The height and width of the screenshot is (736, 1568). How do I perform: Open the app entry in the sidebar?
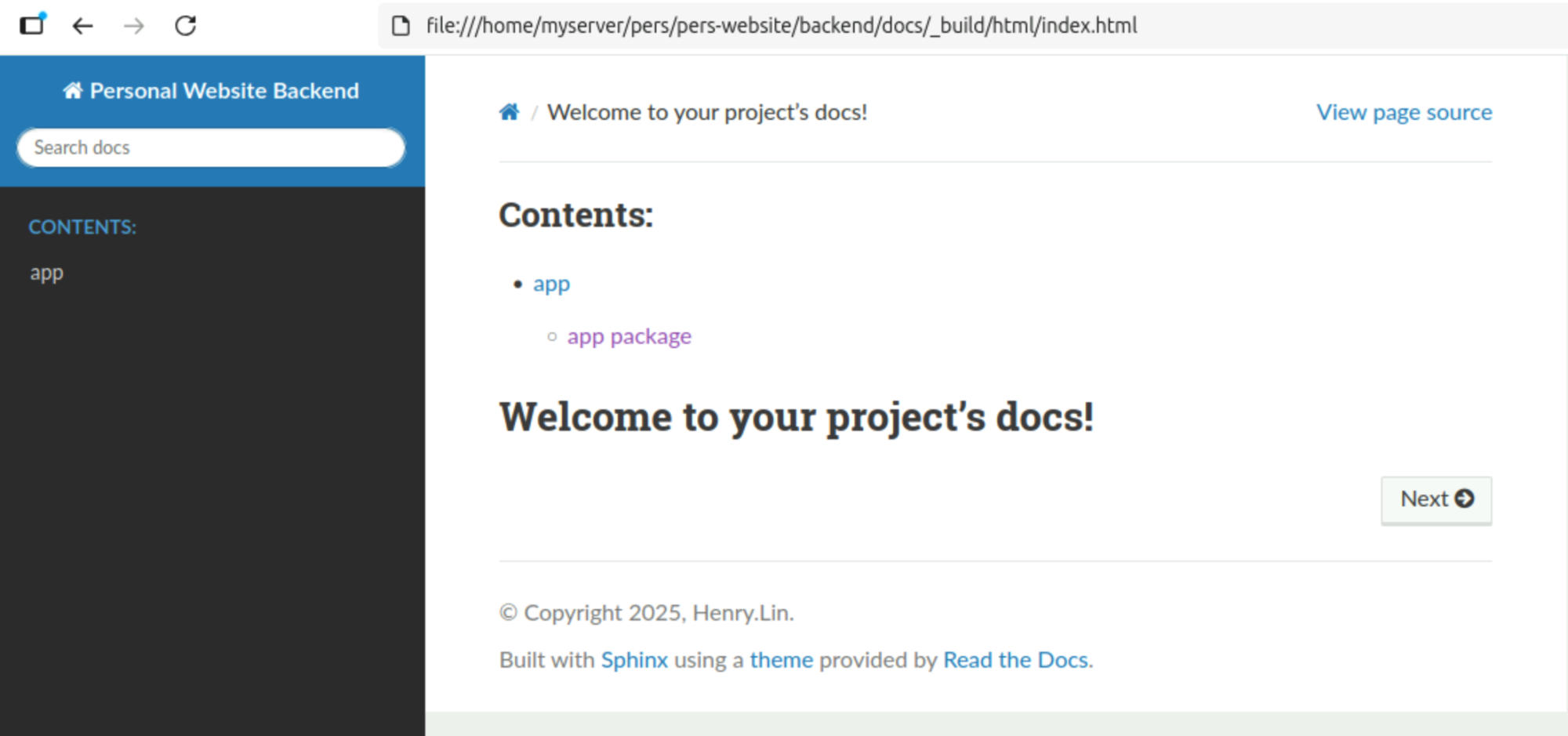47,273
